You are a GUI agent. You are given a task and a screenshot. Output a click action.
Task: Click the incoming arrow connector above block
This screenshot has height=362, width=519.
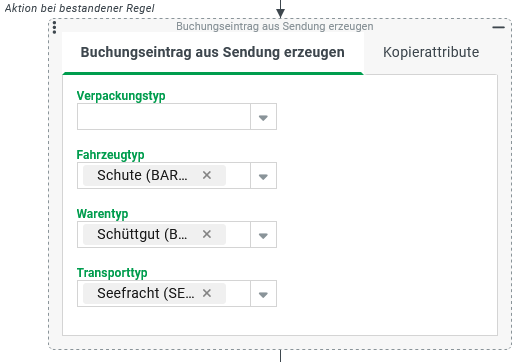[x=280, y=9]
